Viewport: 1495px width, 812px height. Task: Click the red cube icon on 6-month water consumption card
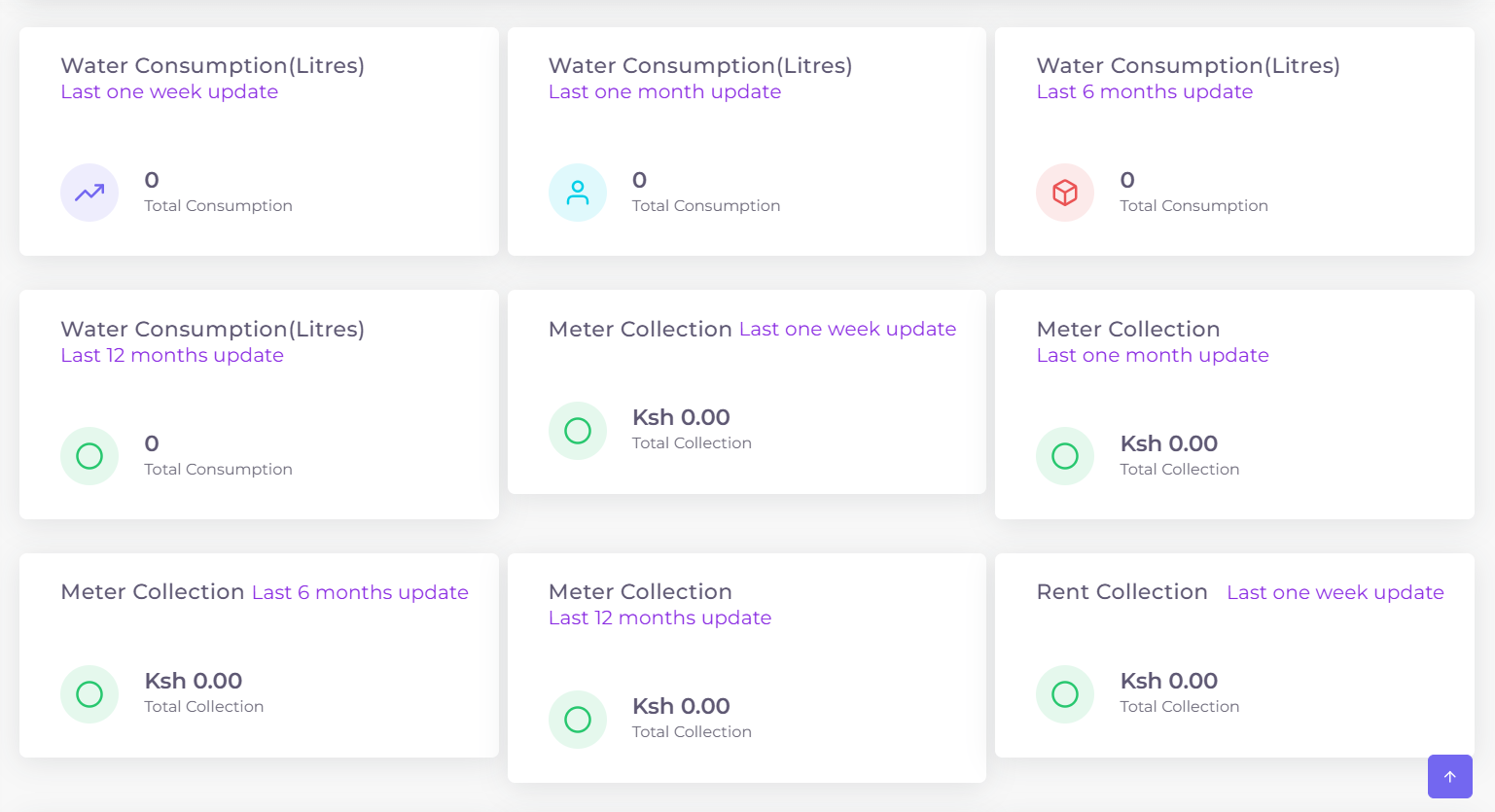(1065, 193)
